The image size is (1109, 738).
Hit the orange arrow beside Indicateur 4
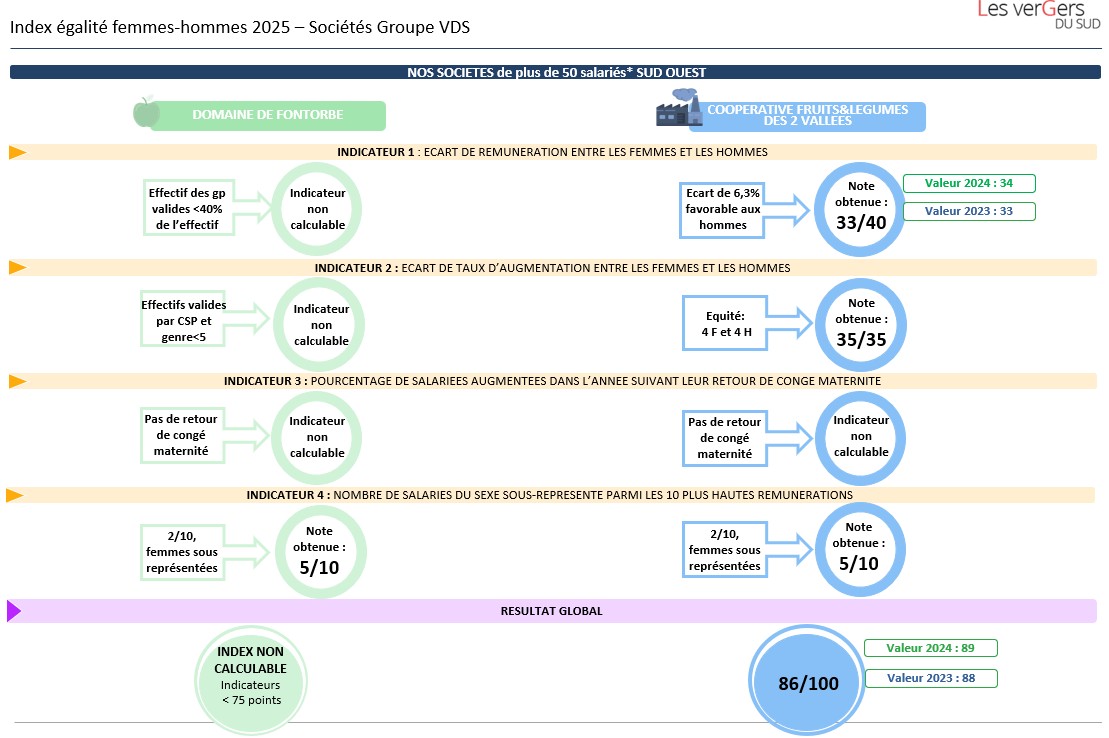15,495
